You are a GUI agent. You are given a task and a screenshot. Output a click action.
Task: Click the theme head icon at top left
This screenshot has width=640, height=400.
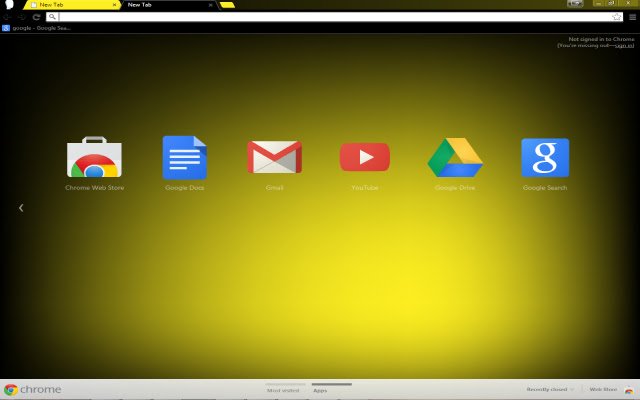[x=9, y=4]
